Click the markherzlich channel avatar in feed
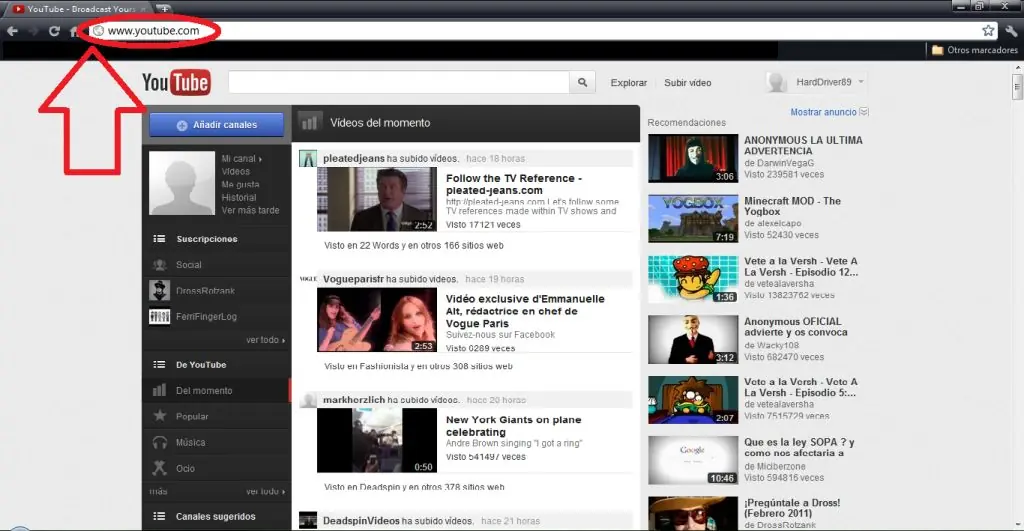 pos(308,400)
